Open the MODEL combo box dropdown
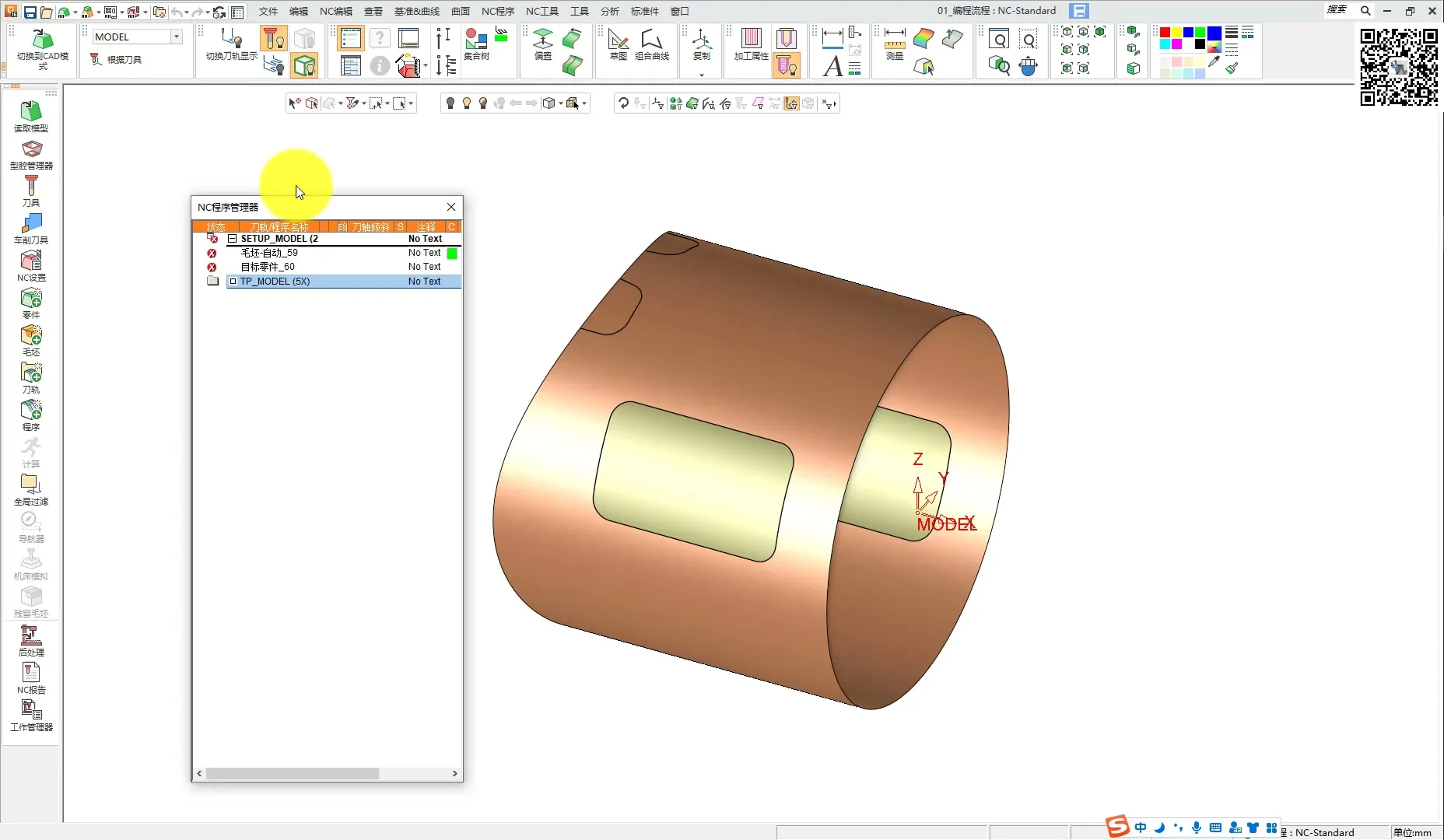This screenshot has height=840, width=1444. pyautogui.click(x=177, y=37)
